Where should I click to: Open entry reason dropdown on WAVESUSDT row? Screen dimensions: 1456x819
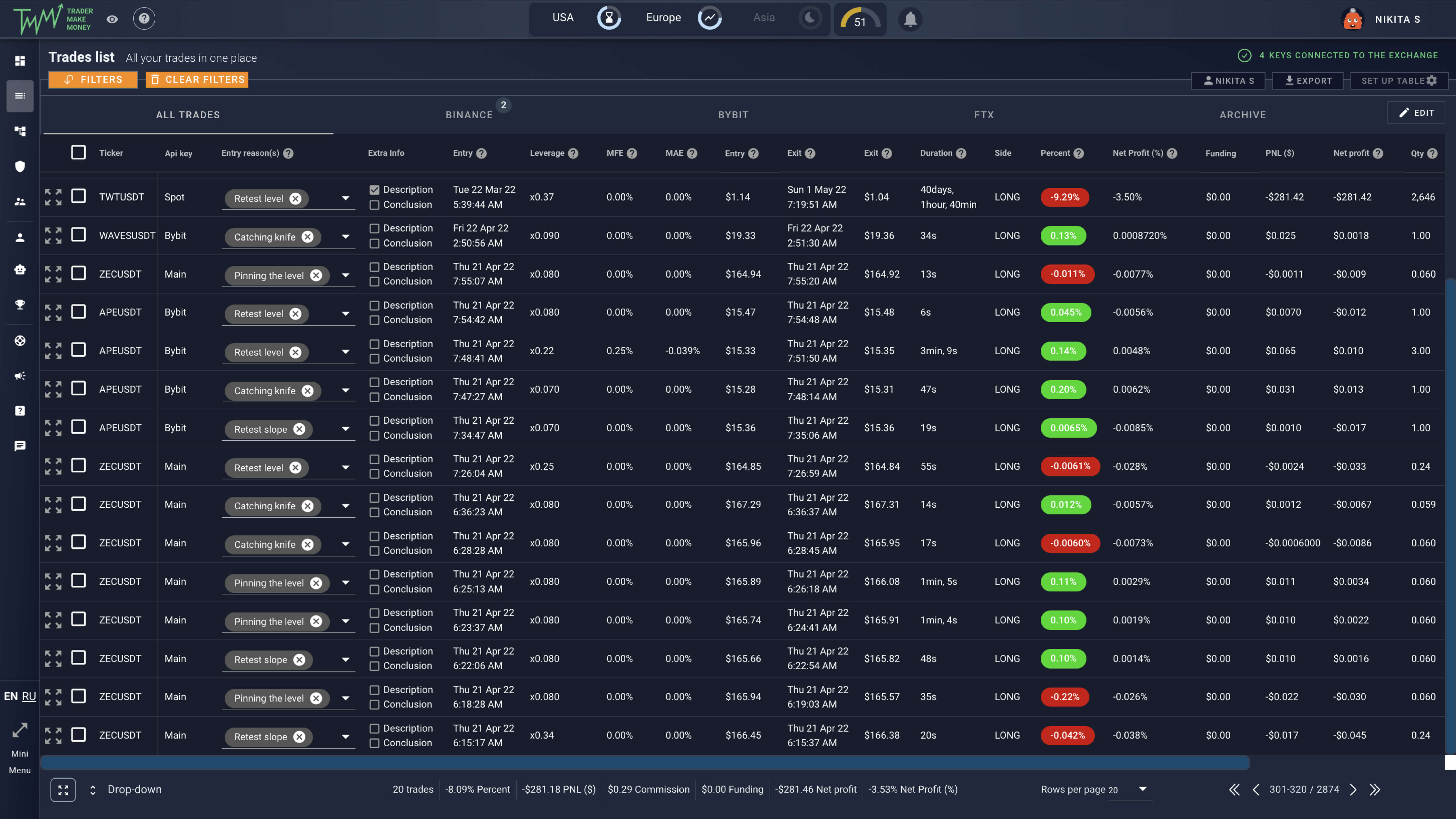345,237
